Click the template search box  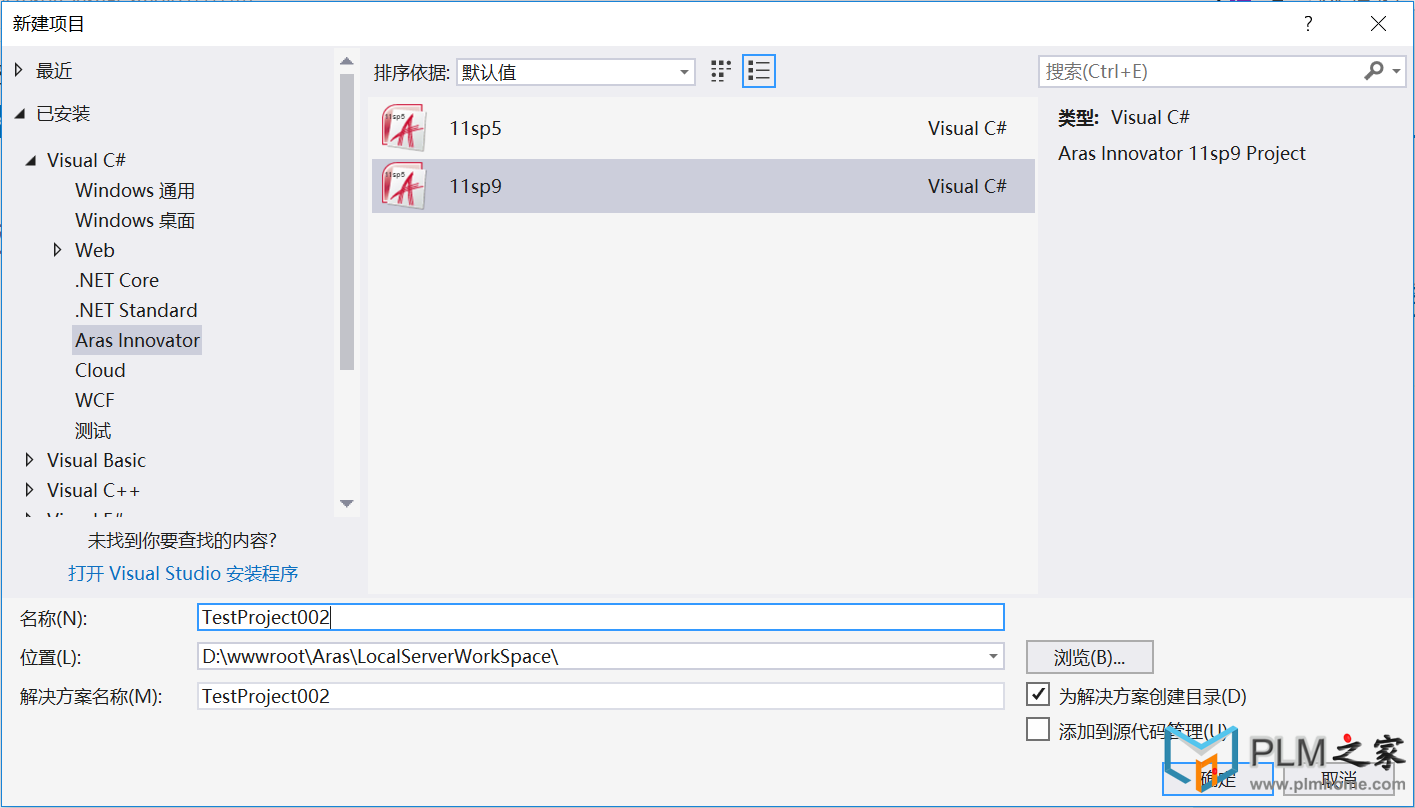pyautogui.click(x=1200, y=71)
